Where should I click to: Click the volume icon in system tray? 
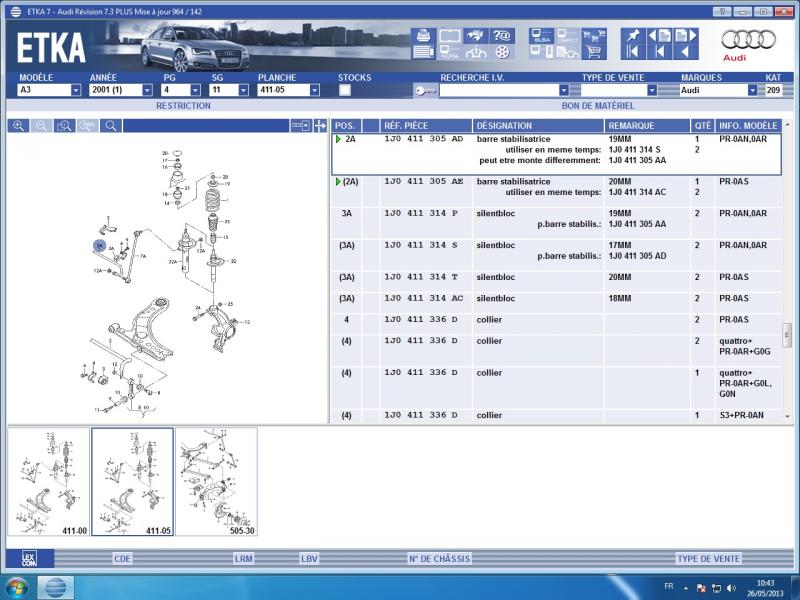pos(731,588)
